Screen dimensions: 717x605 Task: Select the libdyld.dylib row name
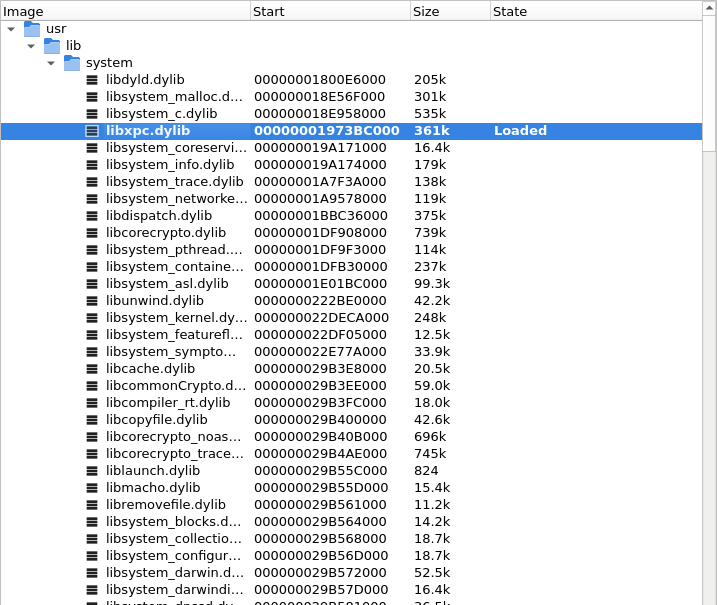click(x=145, y=80)
